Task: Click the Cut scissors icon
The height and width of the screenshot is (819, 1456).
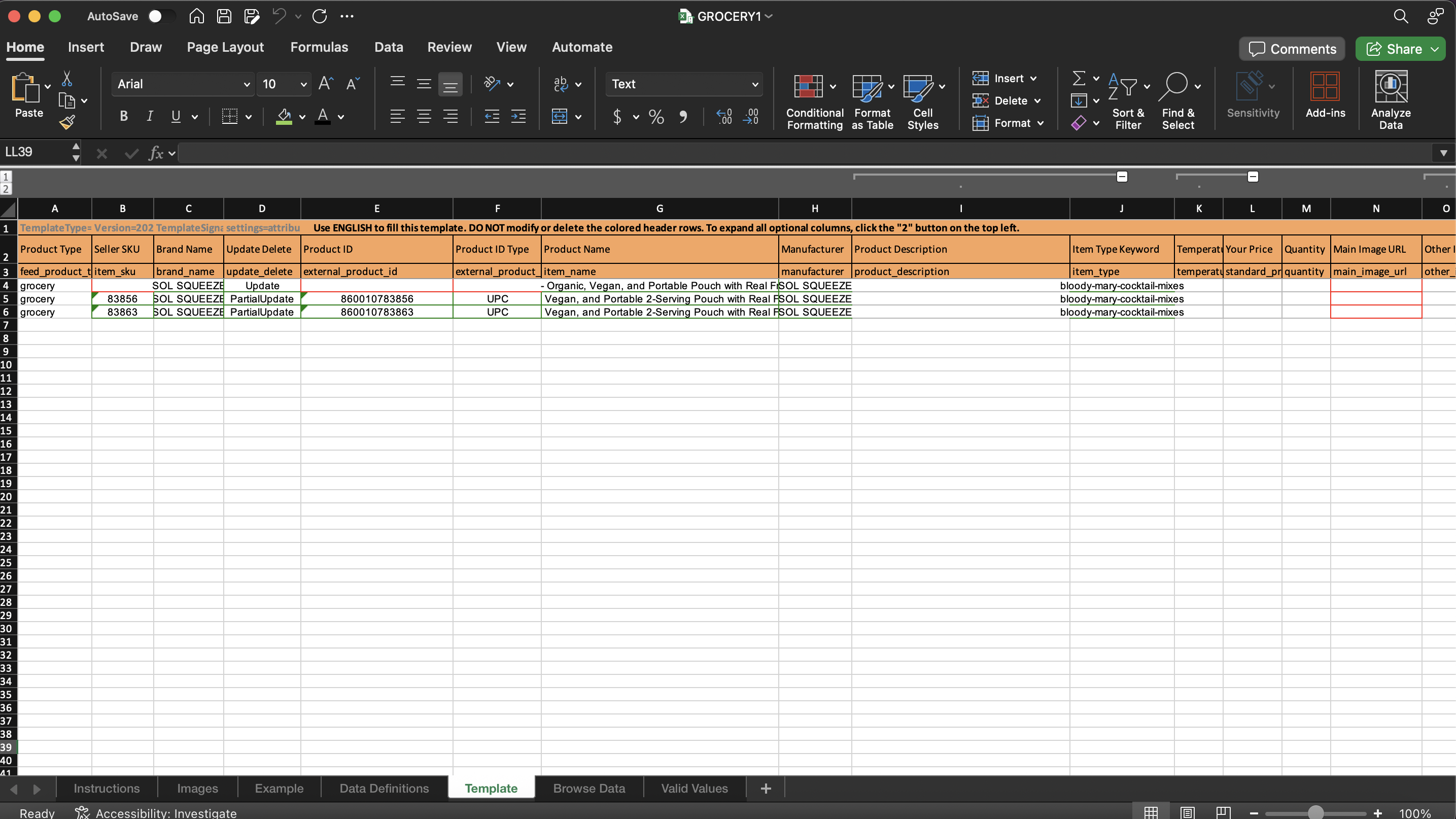Action: [x=66, y=78]
